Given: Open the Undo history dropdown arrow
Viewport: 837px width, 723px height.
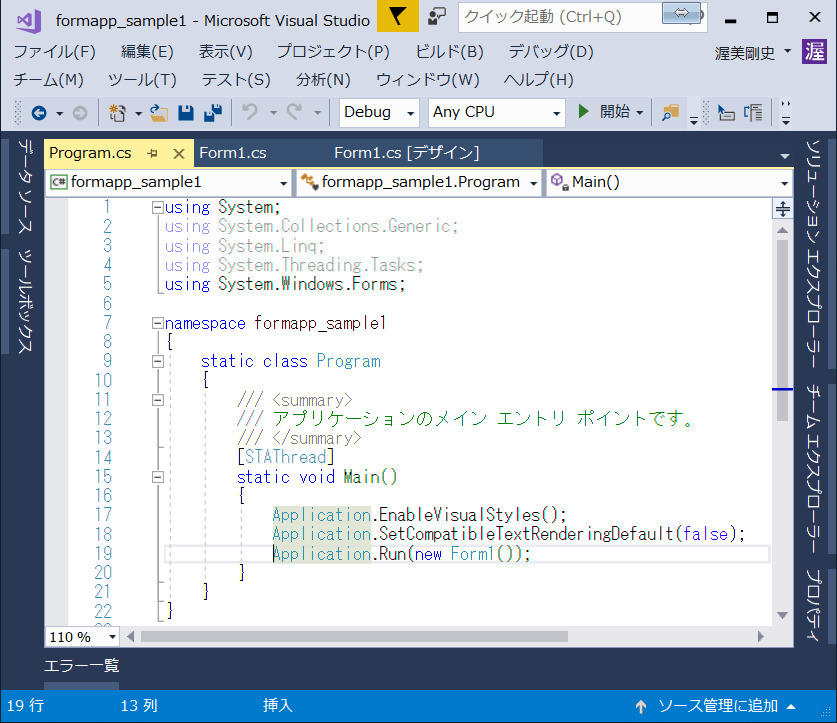Looking at the screenshot, I should (x=273, y=113).
